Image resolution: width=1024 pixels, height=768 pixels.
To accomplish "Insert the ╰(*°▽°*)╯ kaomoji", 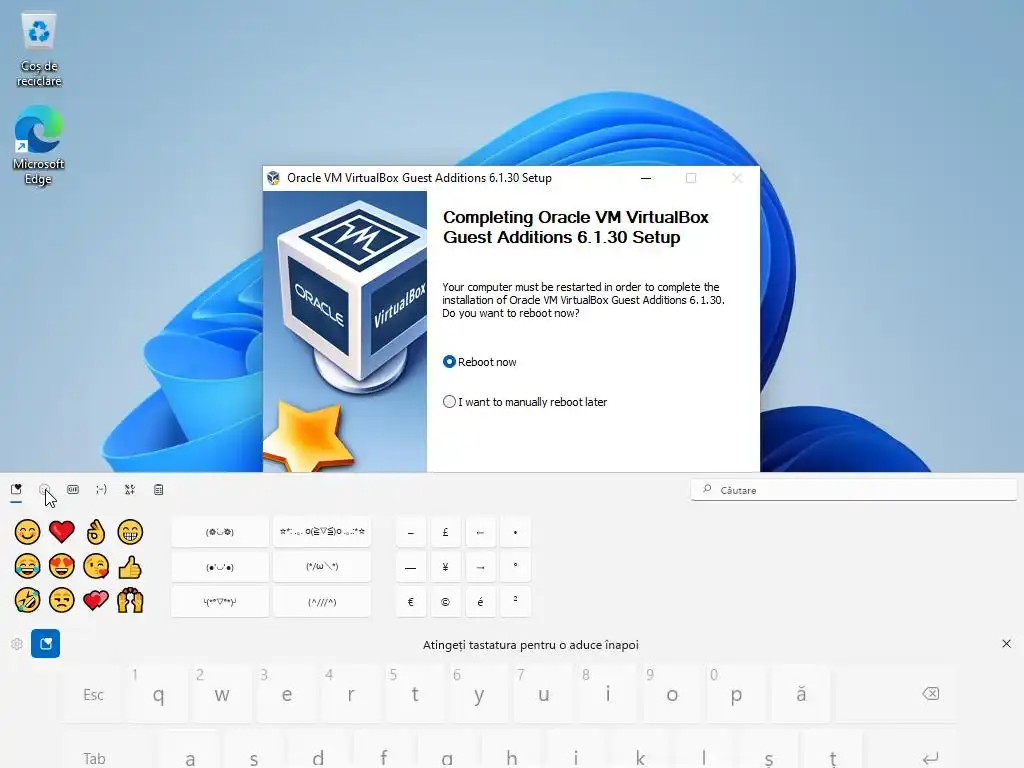I will point(220,601).
